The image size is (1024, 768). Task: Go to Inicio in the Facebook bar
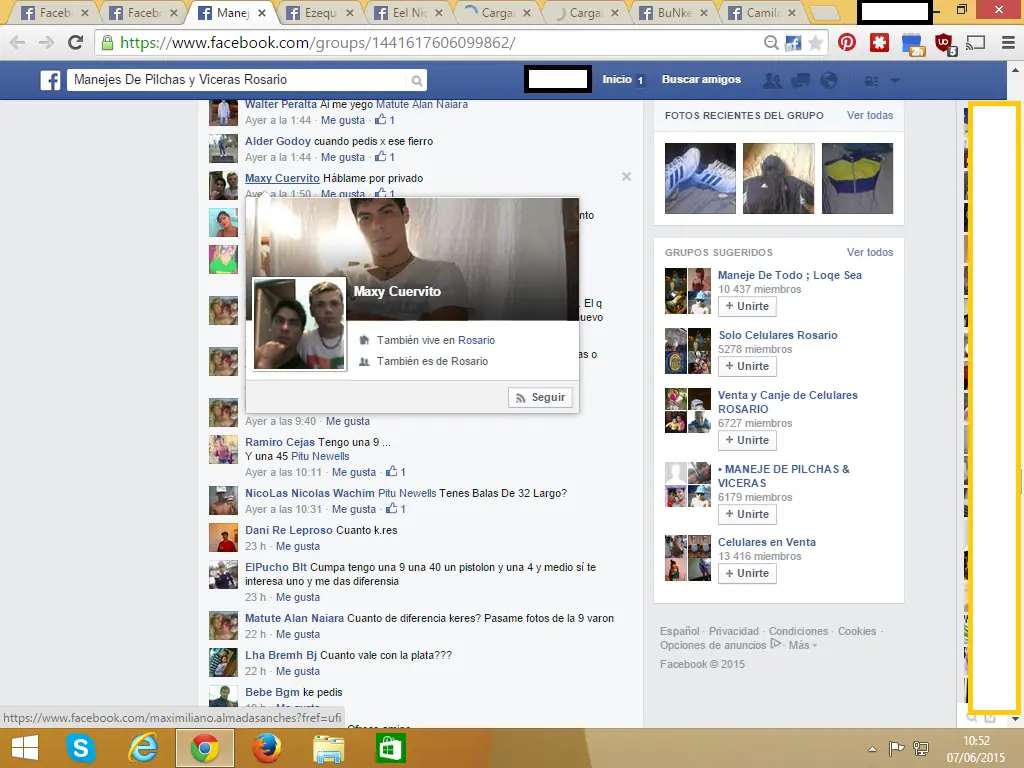617,80
